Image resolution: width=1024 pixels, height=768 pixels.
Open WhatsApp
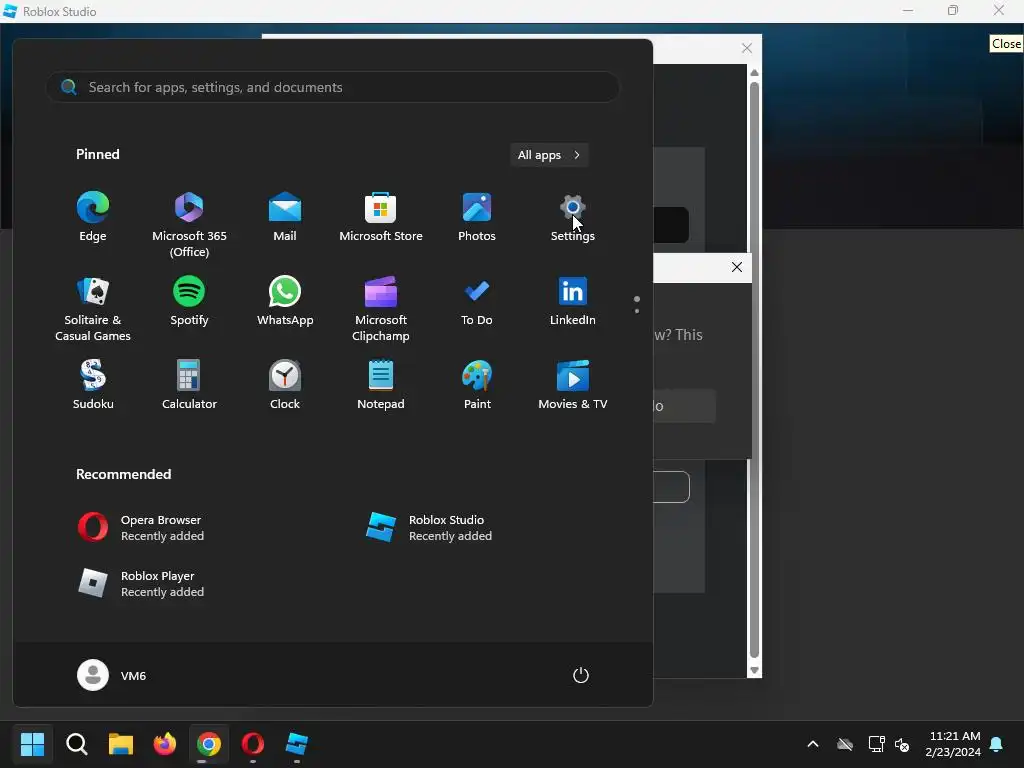[x=285, y=301]
